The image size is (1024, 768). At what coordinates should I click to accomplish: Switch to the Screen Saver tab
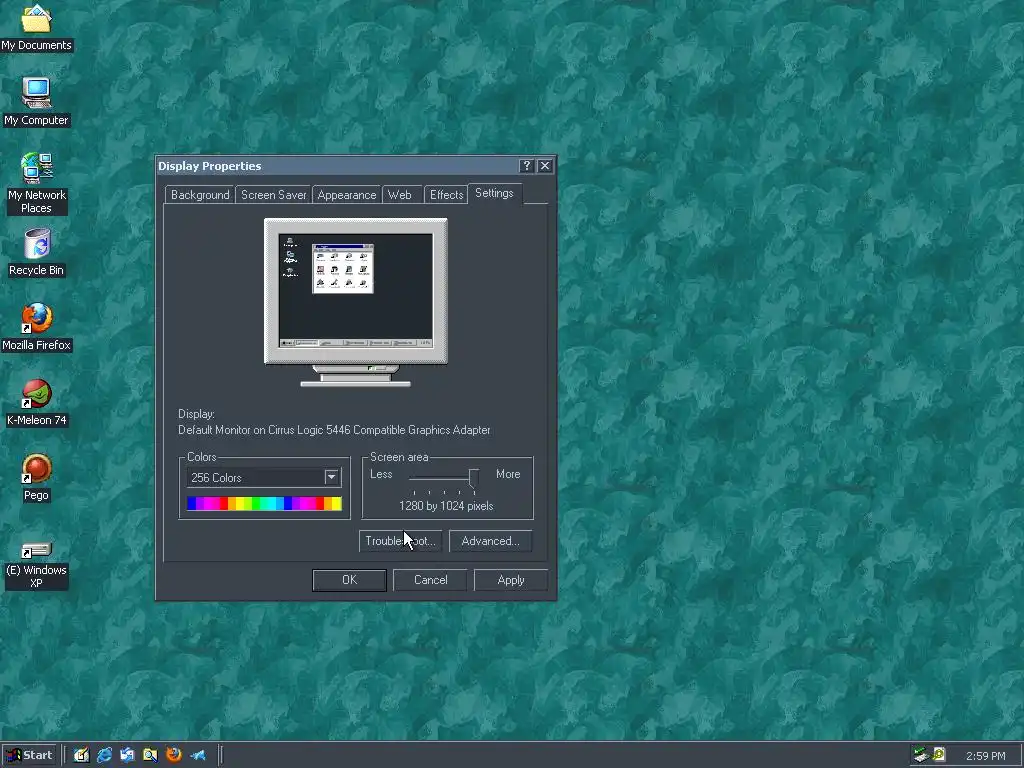[273, 195]
